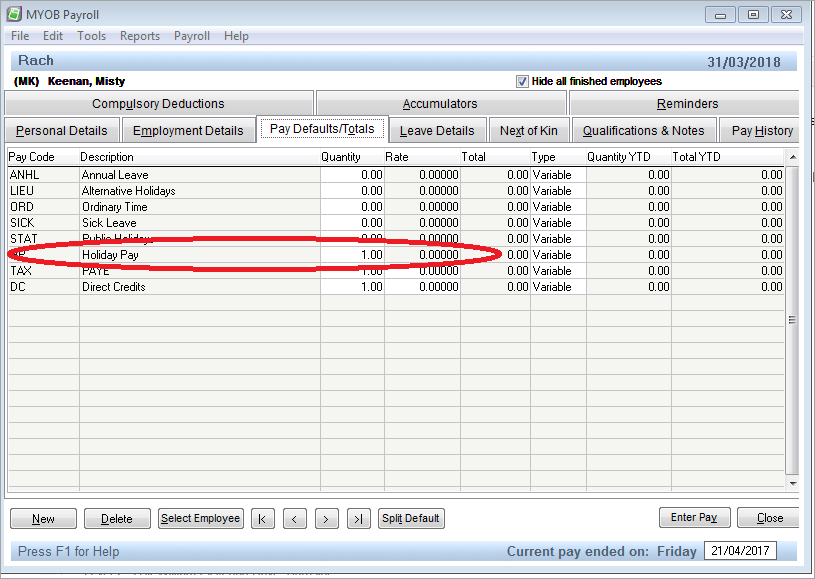Switch to Accumulators tab
Viewport: 815px width, 579px height.
(440, 103)
